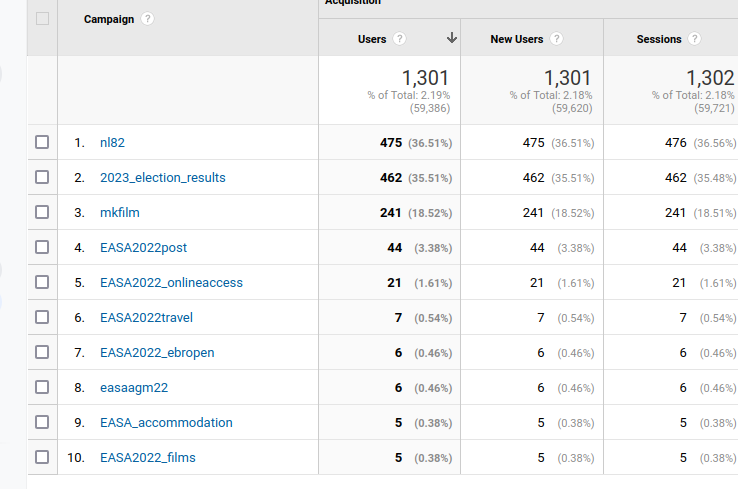
Task: Open the EASA2022post campaign link
Action: (x=144, y=248)
